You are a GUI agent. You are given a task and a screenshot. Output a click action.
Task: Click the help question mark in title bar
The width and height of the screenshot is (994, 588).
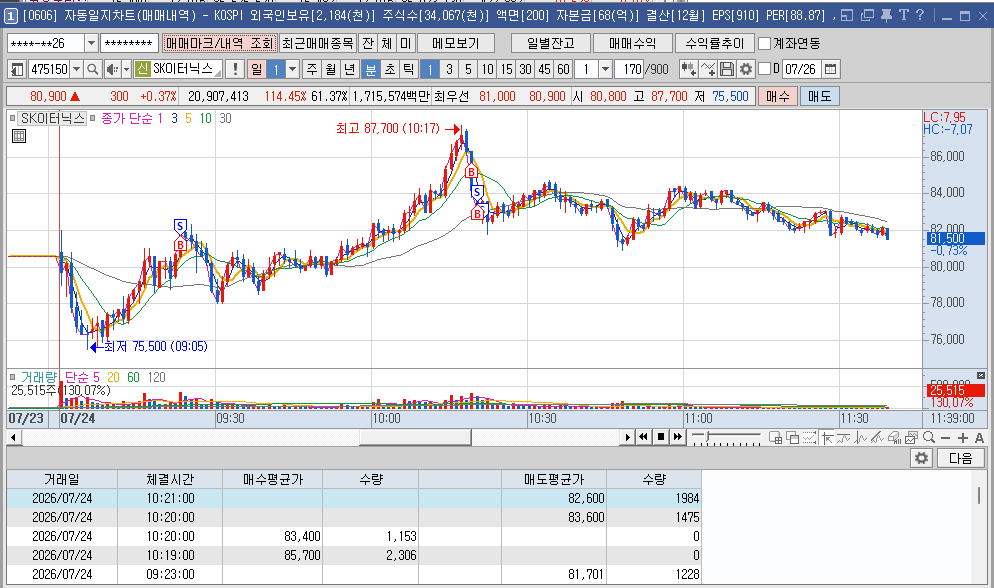[920, 15]
